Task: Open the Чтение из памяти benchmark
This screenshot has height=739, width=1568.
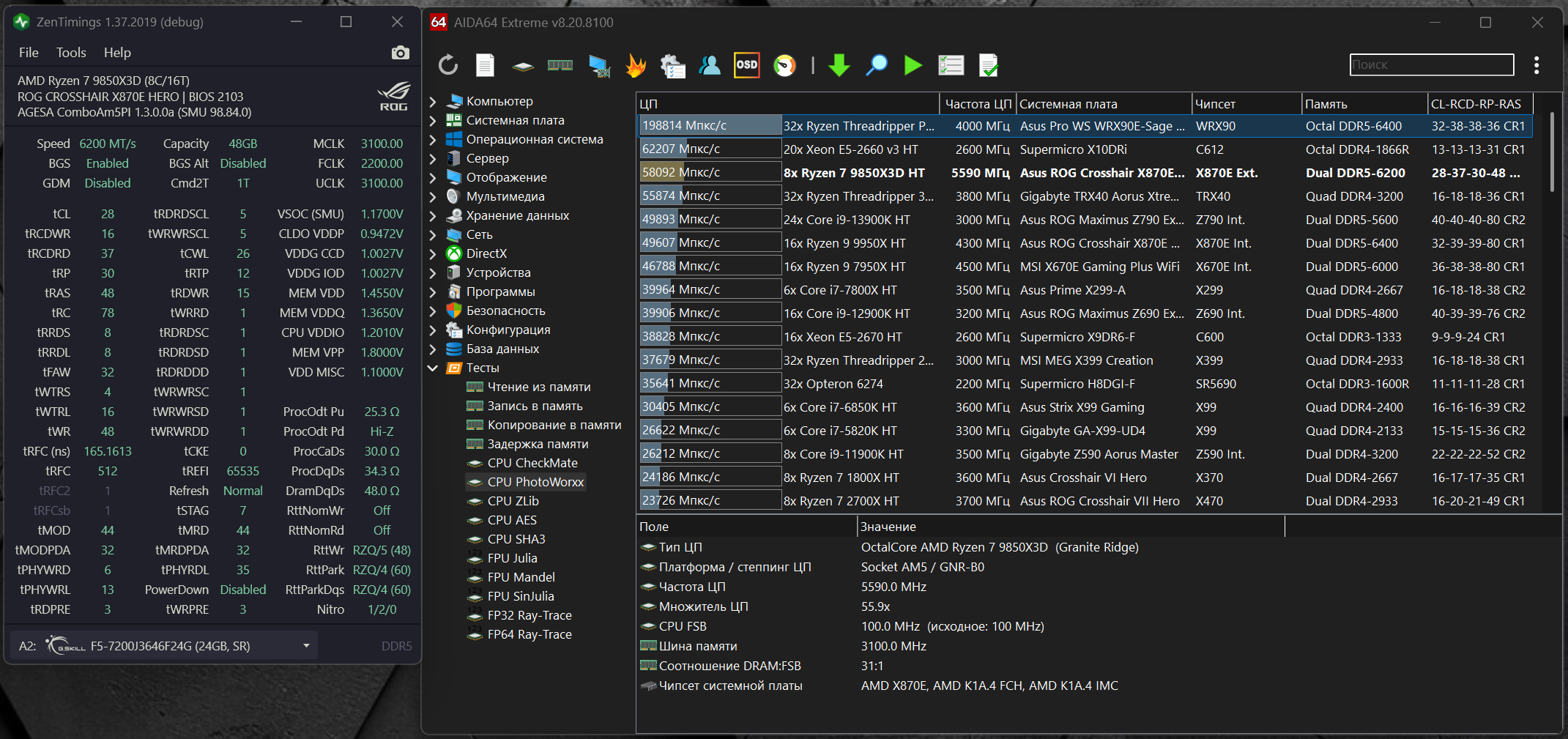Action: point(539,387)
